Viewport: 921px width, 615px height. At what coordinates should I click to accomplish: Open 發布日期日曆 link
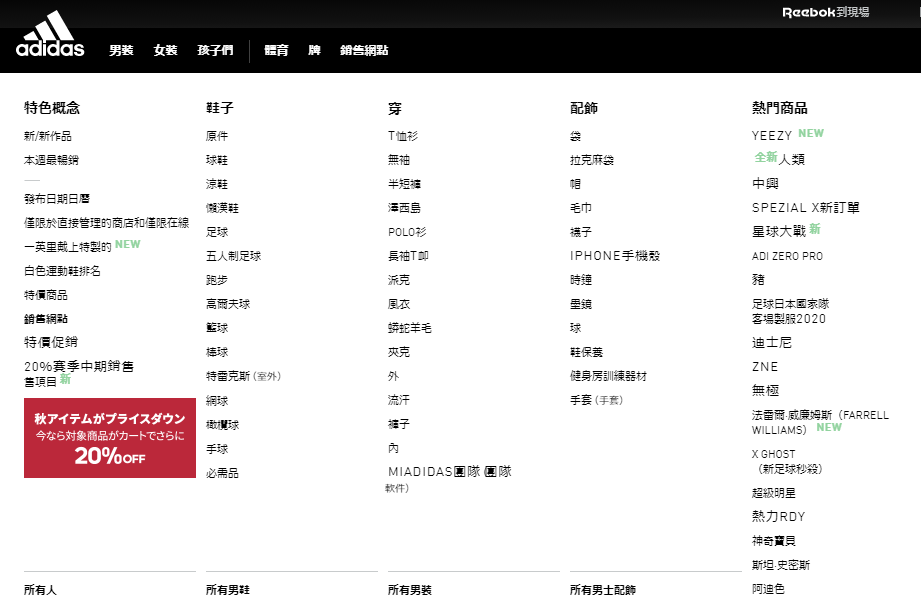pos(56,199)
